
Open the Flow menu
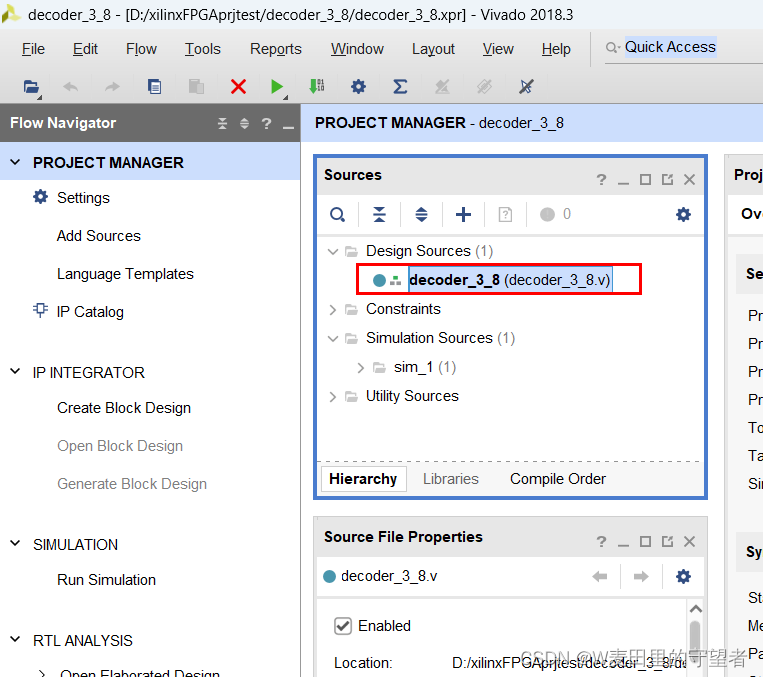(141, 49)
